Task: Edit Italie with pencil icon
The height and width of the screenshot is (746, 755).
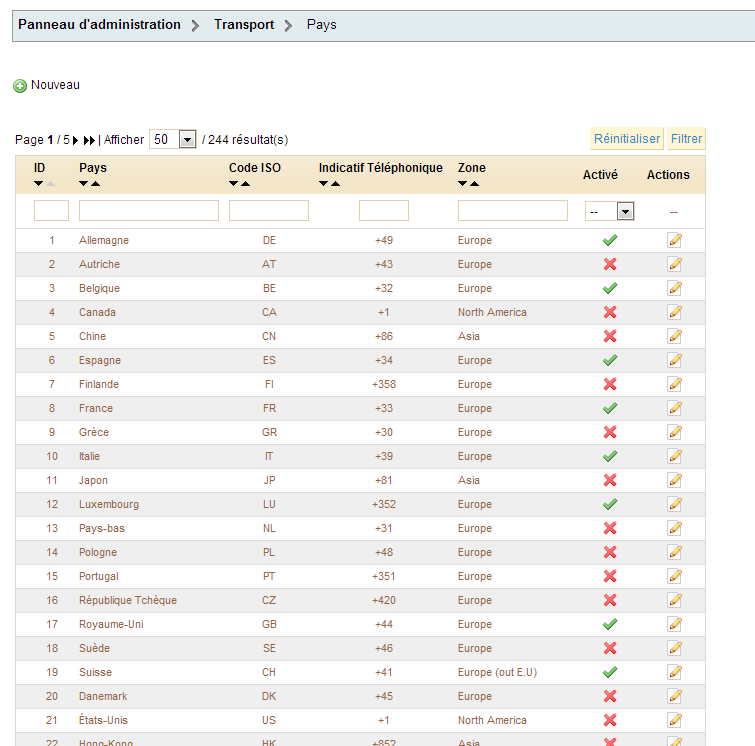Action: coord(675,456)
